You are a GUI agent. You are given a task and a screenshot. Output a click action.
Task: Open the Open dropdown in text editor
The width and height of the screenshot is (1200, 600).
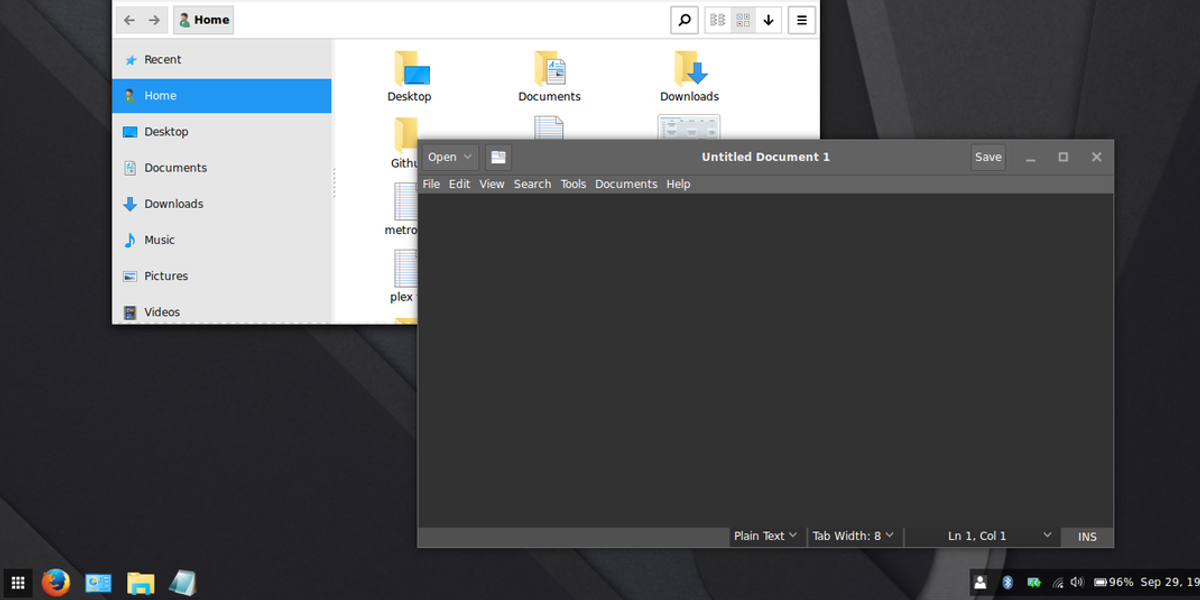point(450,157)
